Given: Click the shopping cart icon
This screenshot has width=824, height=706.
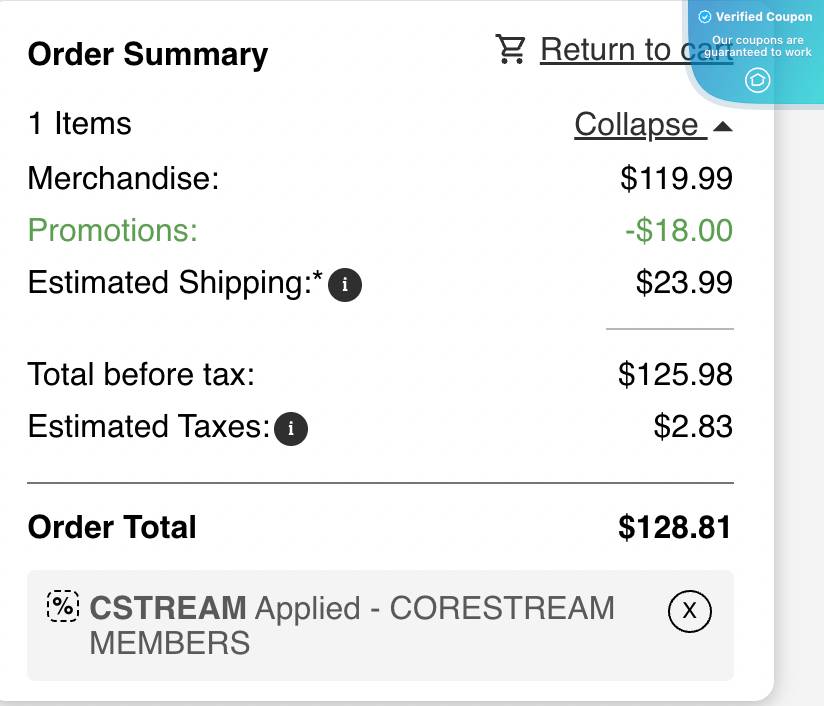Looking at the screenshot, I should tap(510, 49).
